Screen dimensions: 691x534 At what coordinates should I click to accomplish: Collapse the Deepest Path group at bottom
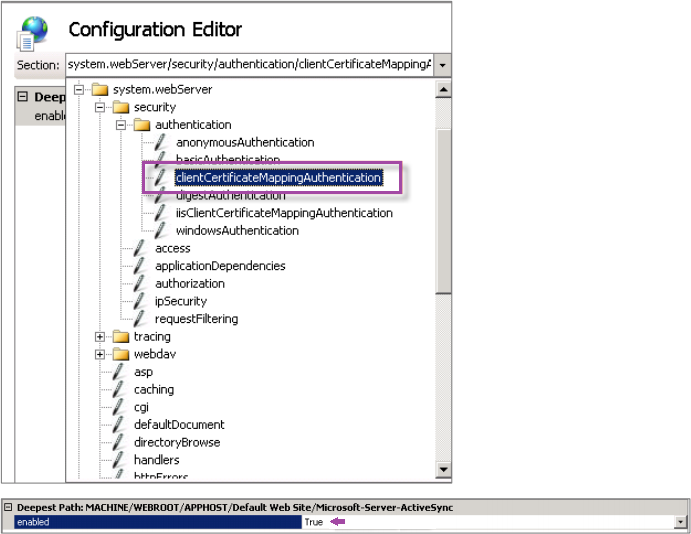point(8,507)
